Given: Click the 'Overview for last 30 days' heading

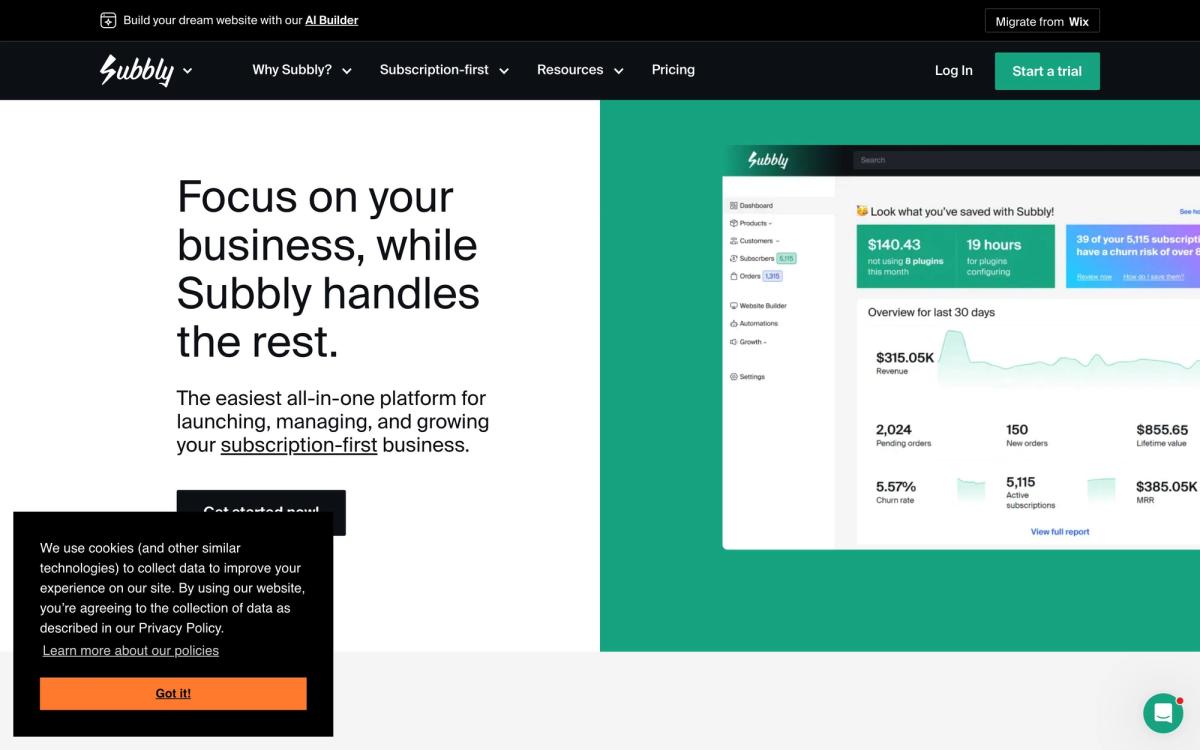Looking at the screenshot, I should [931, 312].
